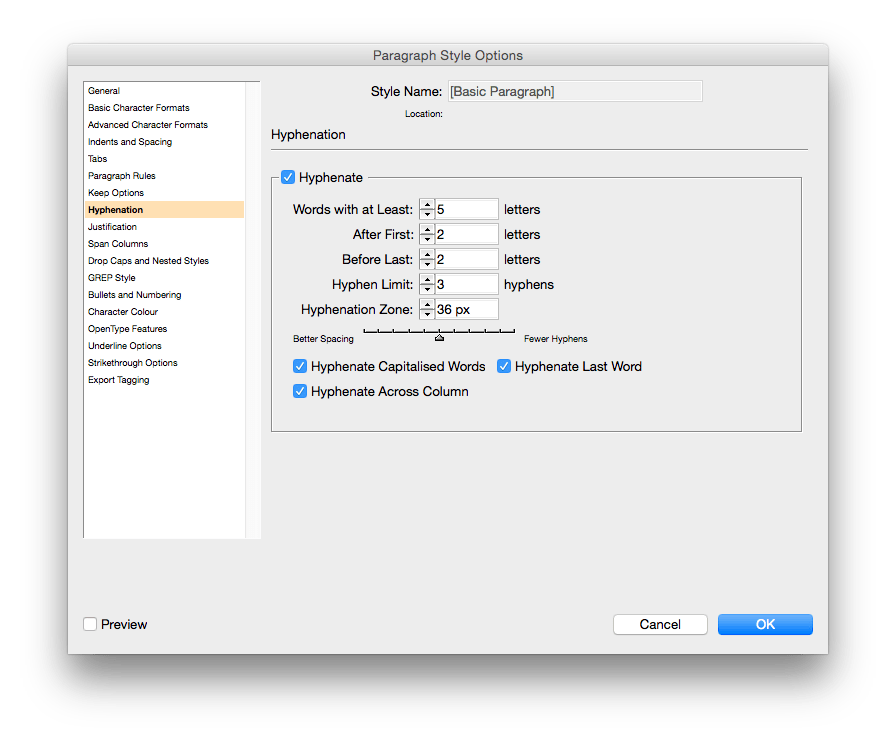Image resolution: width=896 pixels, height=746 pixels.
Task: Select Character Colour from the list
Action: click(x=124, y=311)
